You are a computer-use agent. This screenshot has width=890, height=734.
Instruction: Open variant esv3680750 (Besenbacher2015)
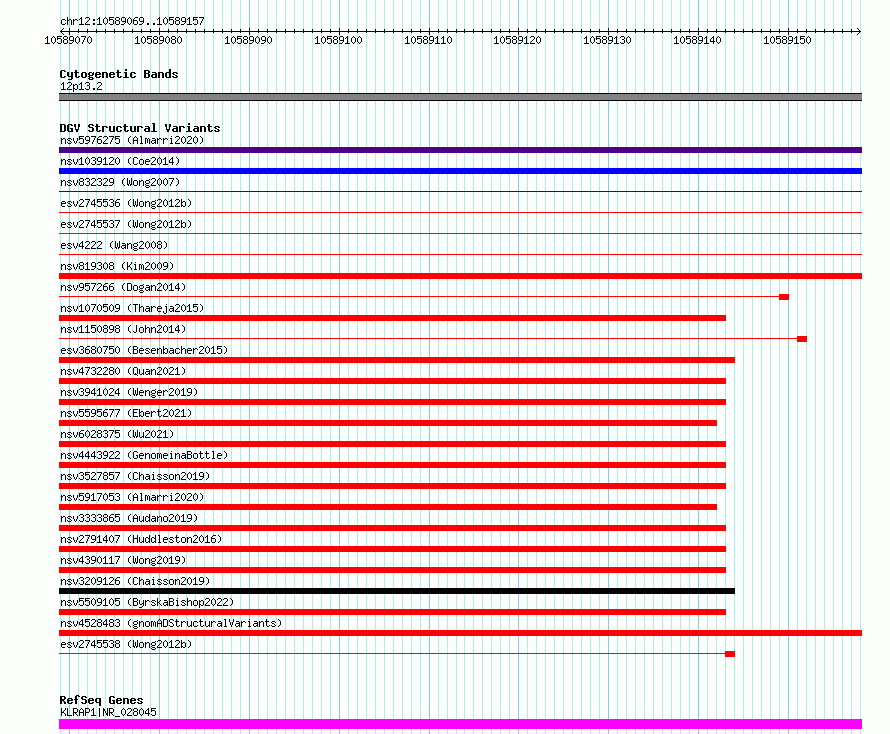tap(144, 350)
